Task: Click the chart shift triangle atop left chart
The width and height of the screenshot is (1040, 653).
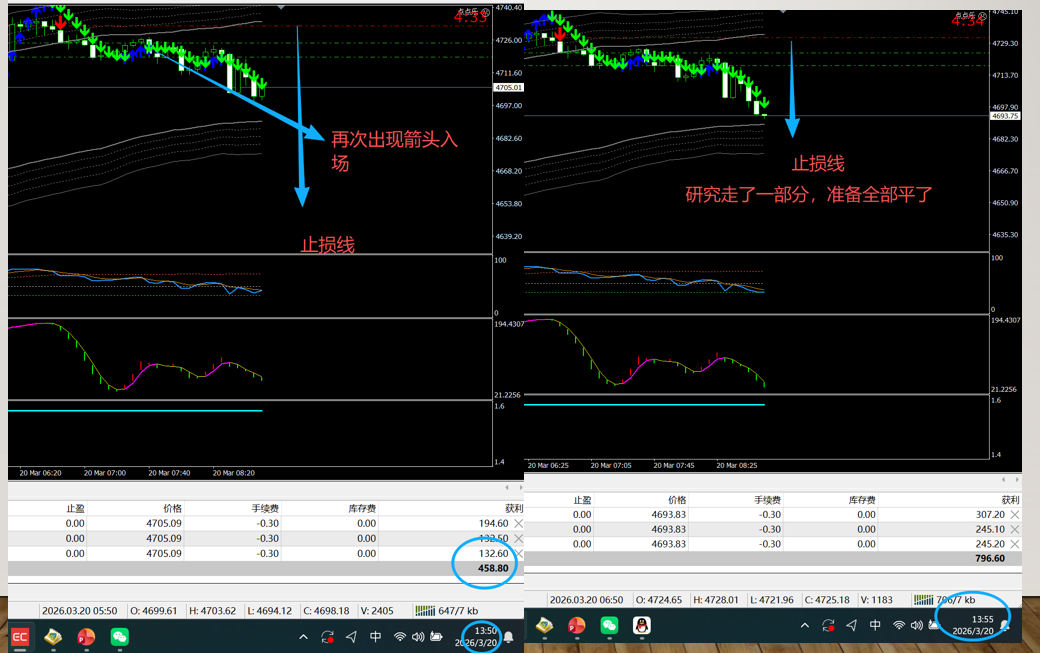Action: pyautogui.click(x=281, y=7)
